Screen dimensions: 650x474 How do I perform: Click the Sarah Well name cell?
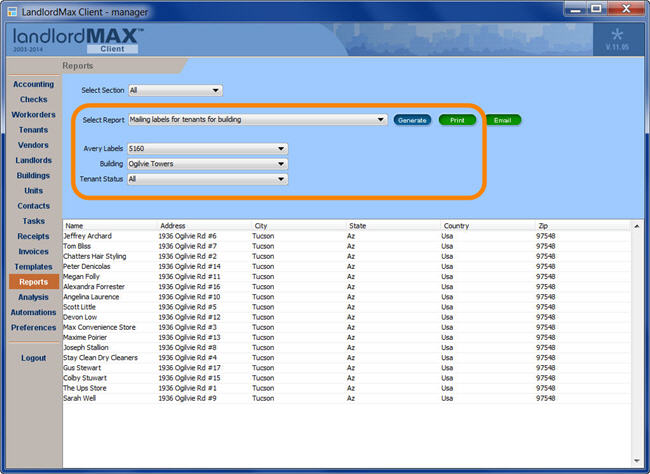80,398
